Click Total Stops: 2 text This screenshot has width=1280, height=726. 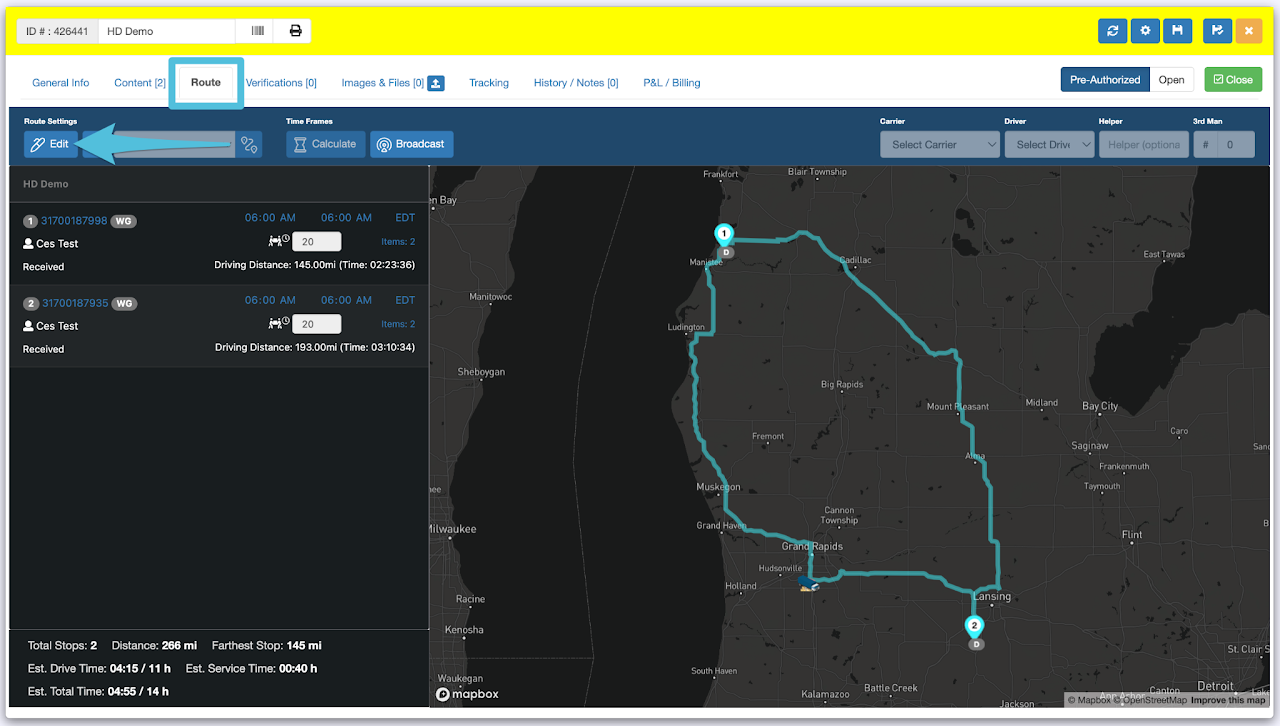[62, 645]
